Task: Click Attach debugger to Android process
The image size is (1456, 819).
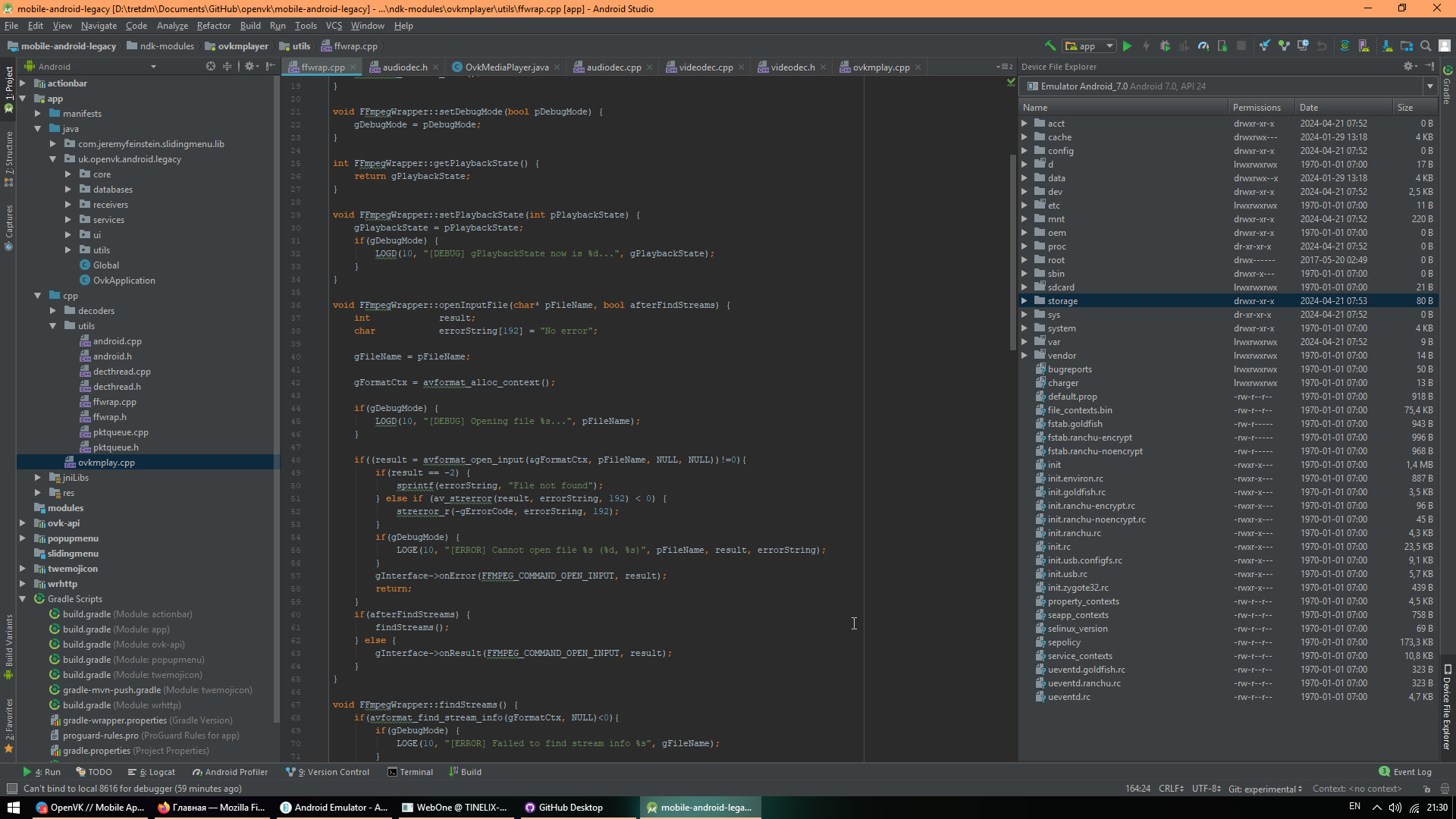Action: [1222, 46]
